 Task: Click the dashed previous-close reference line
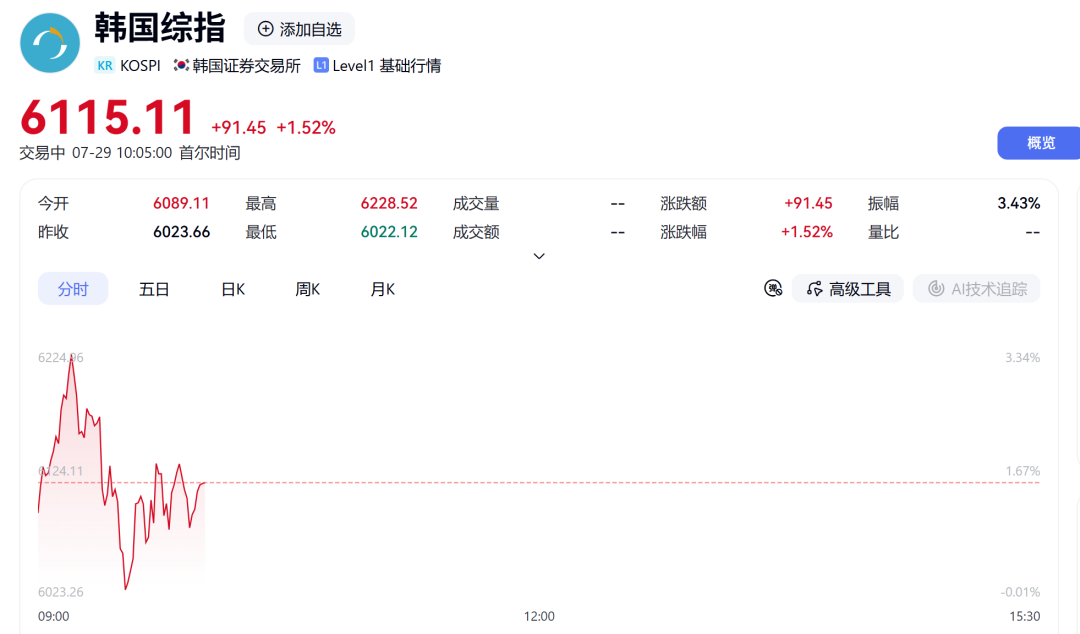click(539, 482)
